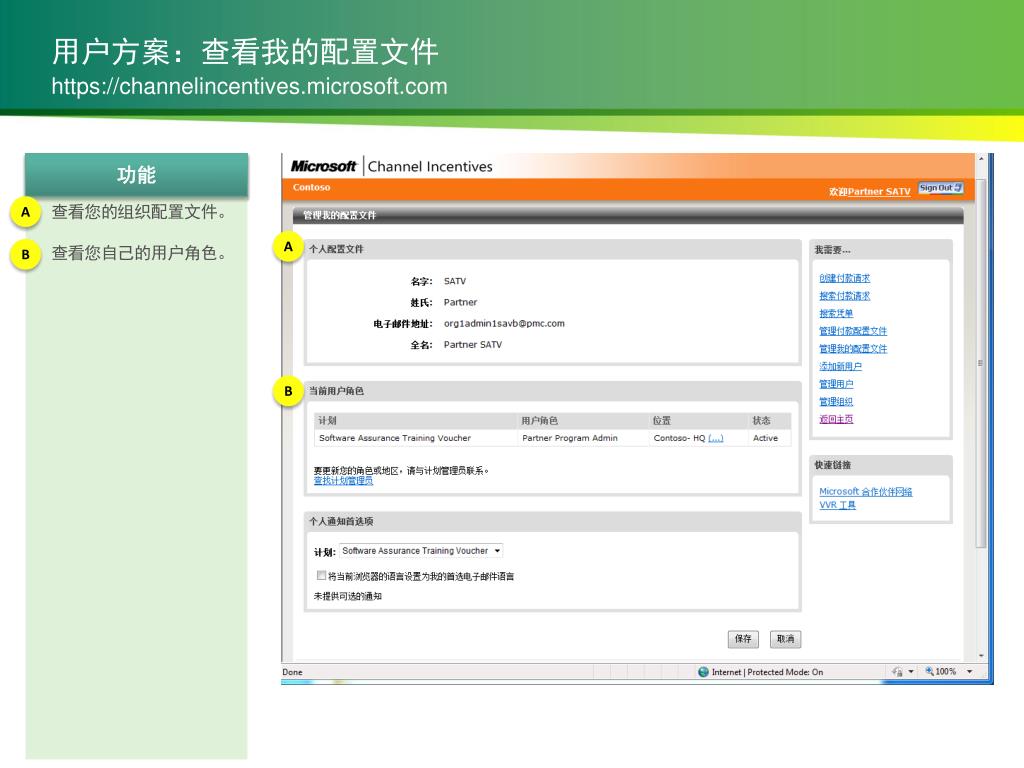Click the Microsoft logo in the header
This screenshot has width=1024, height=768.
(324, 167)
